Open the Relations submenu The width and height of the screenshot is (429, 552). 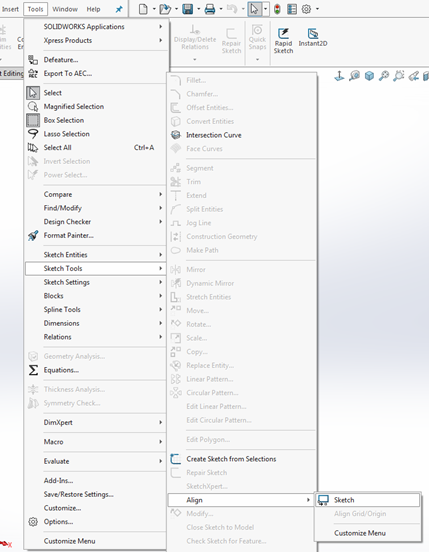[95, 337]
